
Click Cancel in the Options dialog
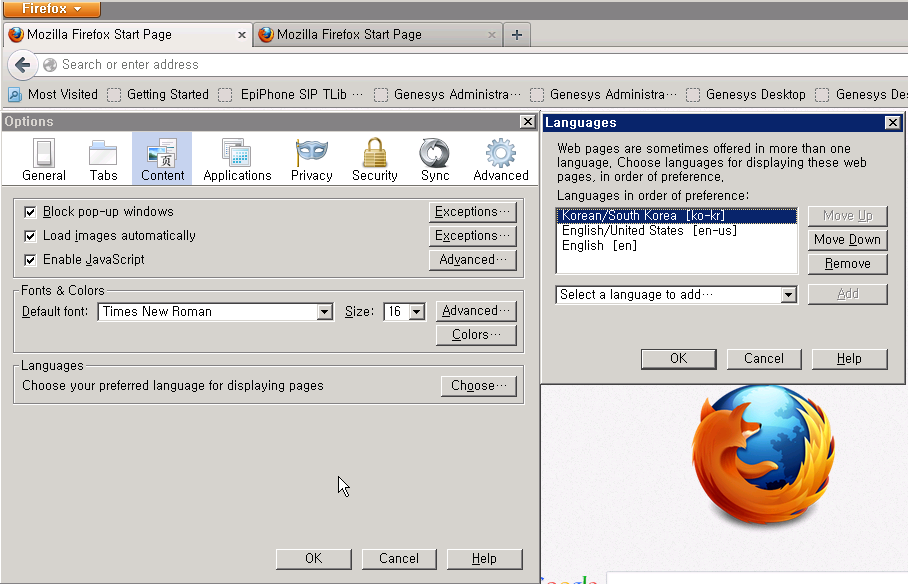(x=399, y=559)
